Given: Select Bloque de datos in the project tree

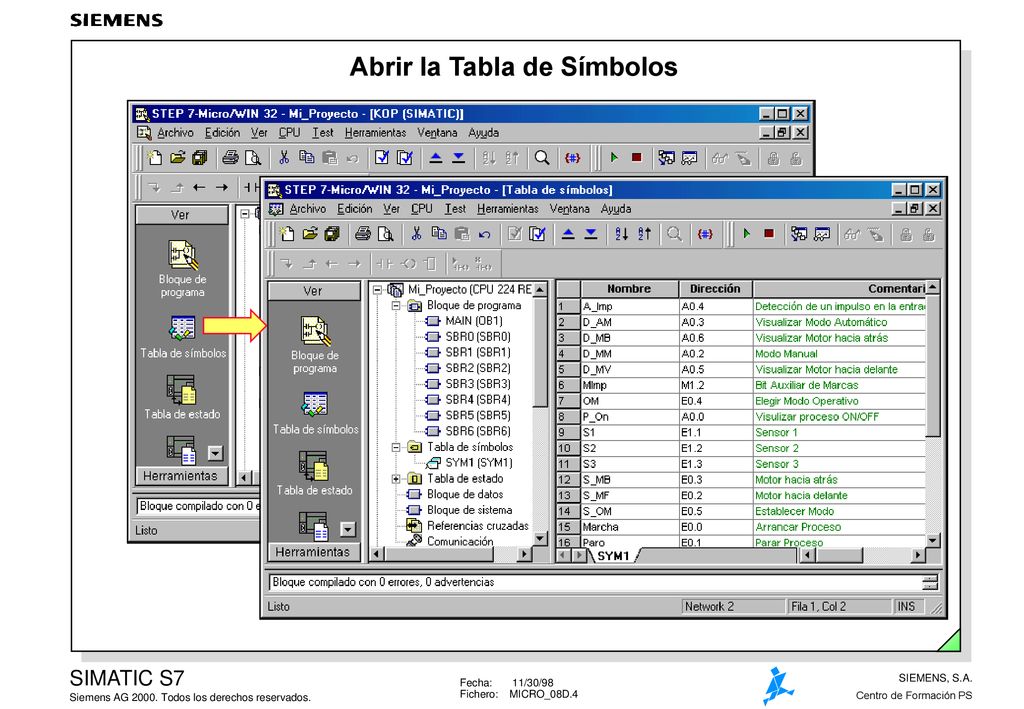Looking at the screenshot, I should pyautogui.click(x=465, y=494).
